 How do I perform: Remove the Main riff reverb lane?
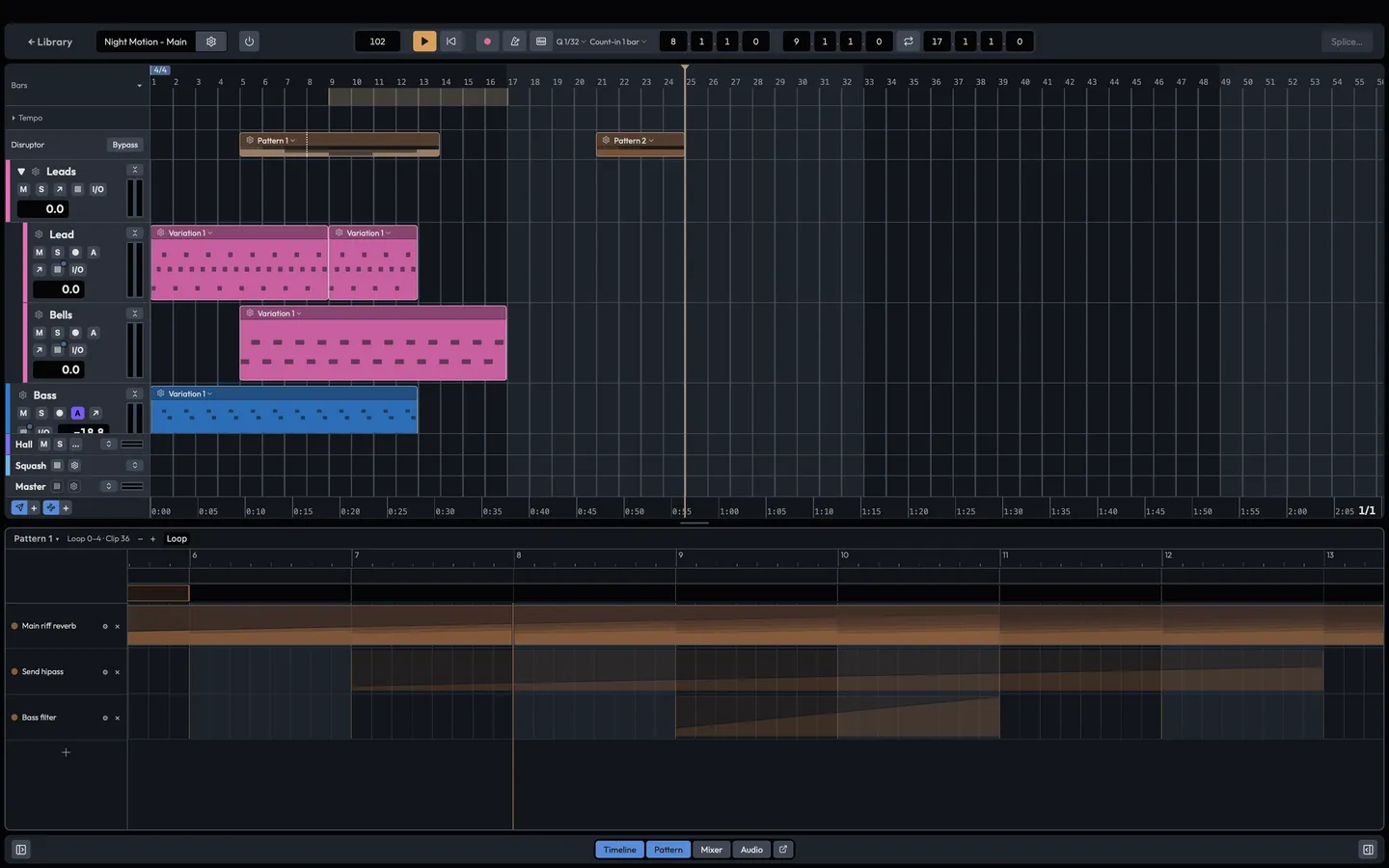[x=118, y=627]
